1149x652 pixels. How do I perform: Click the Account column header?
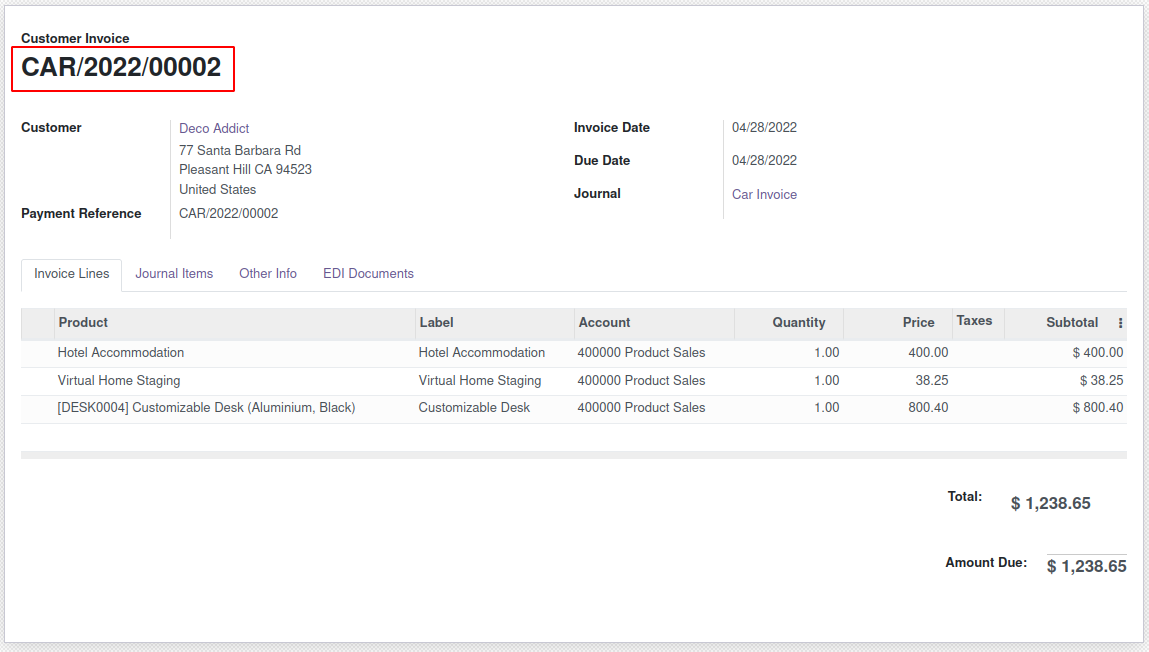[x=604, y=323]
